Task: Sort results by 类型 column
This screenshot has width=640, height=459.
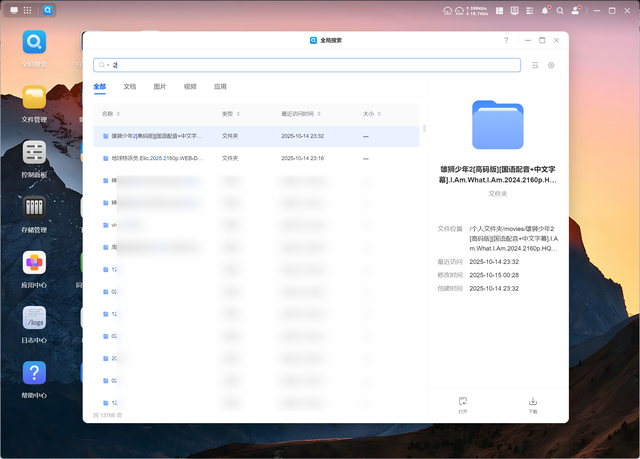Action: point(231,114)
